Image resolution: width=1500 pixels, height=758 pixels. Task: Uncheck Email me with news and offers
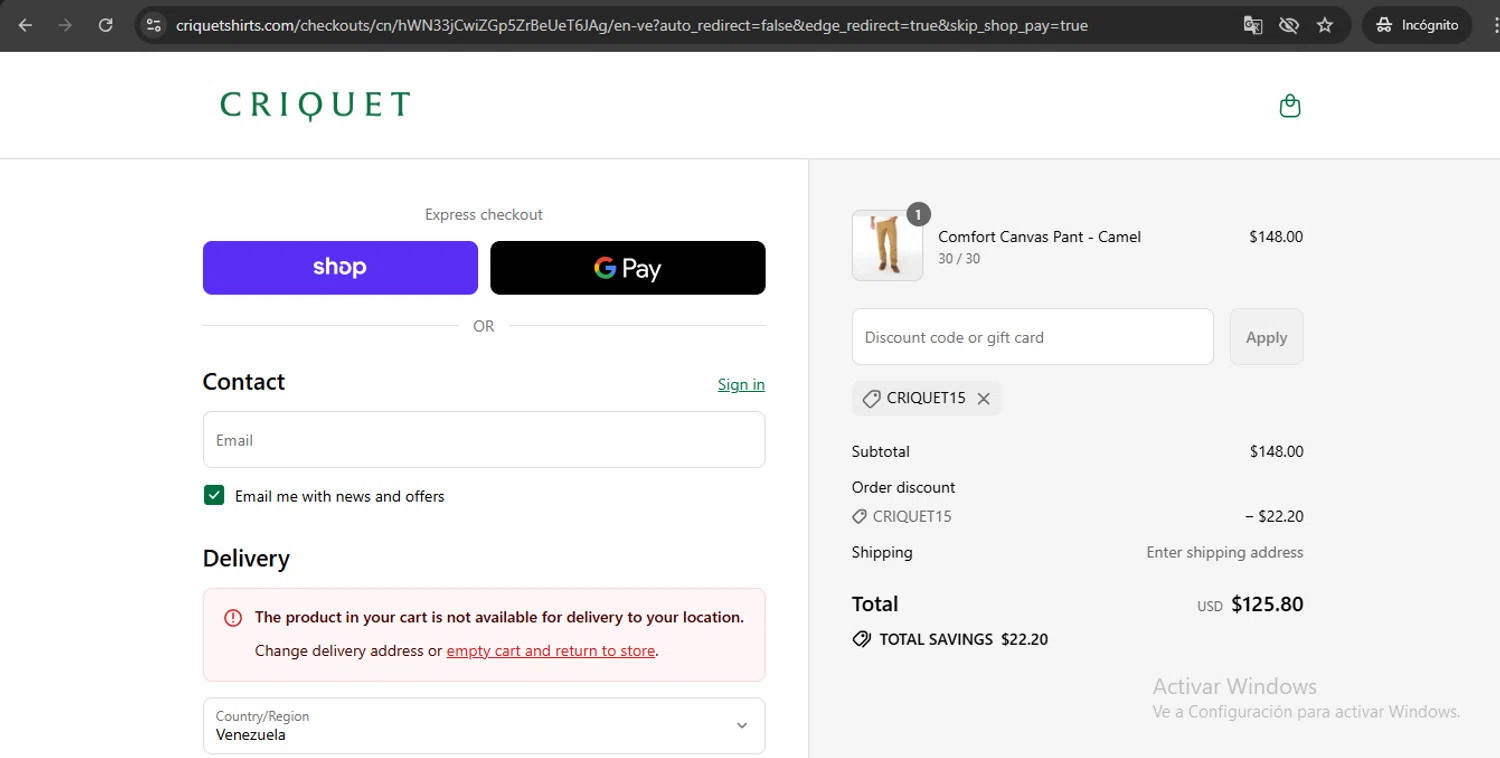click(214, 495)
